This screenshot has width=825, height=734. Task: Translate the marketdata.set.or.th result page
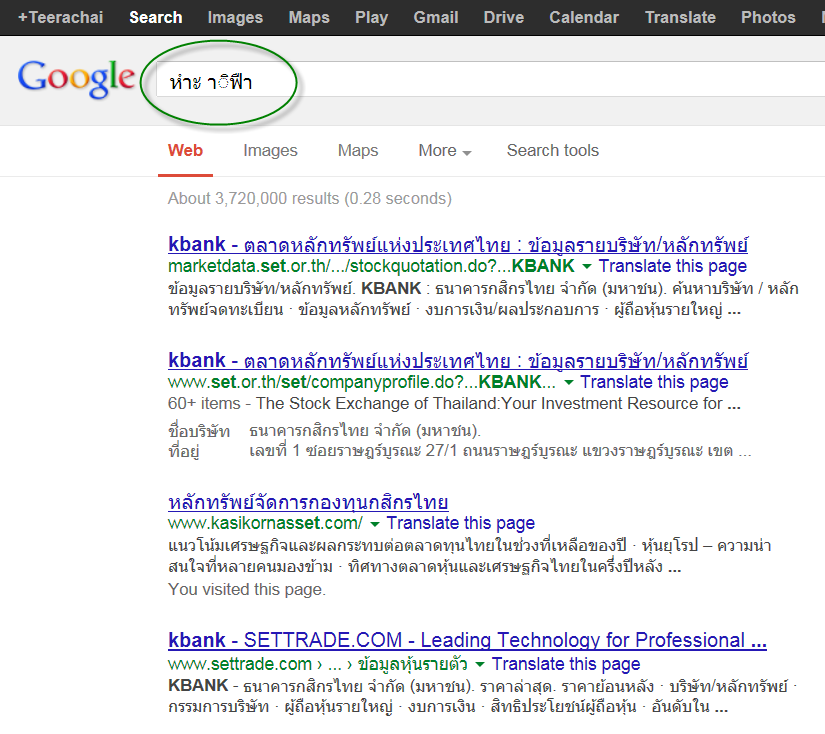click(x=672, y=266)
